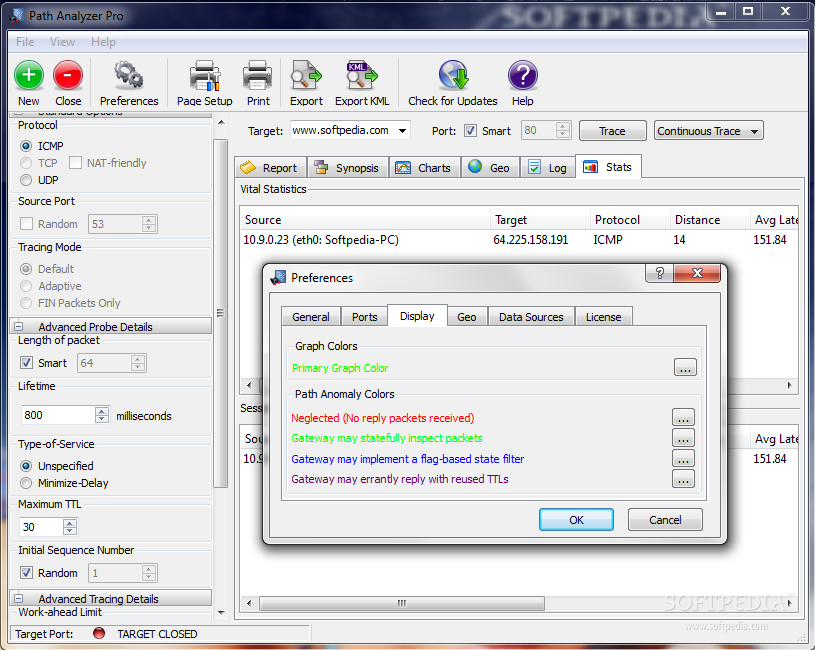The width and height of the screenshot is (815, 650).
Task: Click the red Close trace icon
Action: point(68,75)
